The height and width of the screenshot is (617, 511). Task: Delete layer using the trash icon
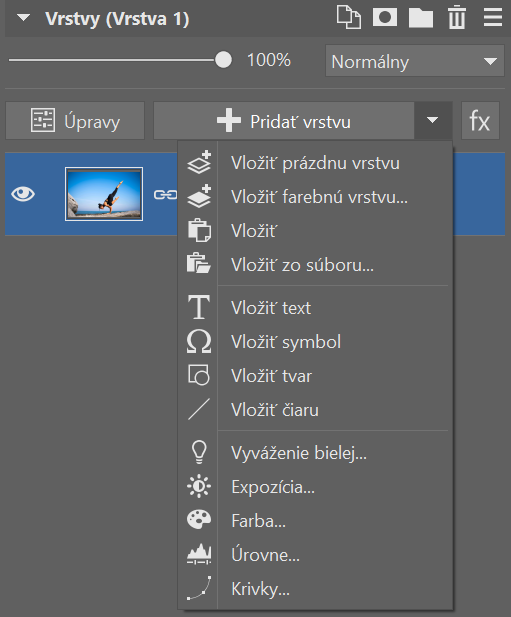click(x=457, y=18)
